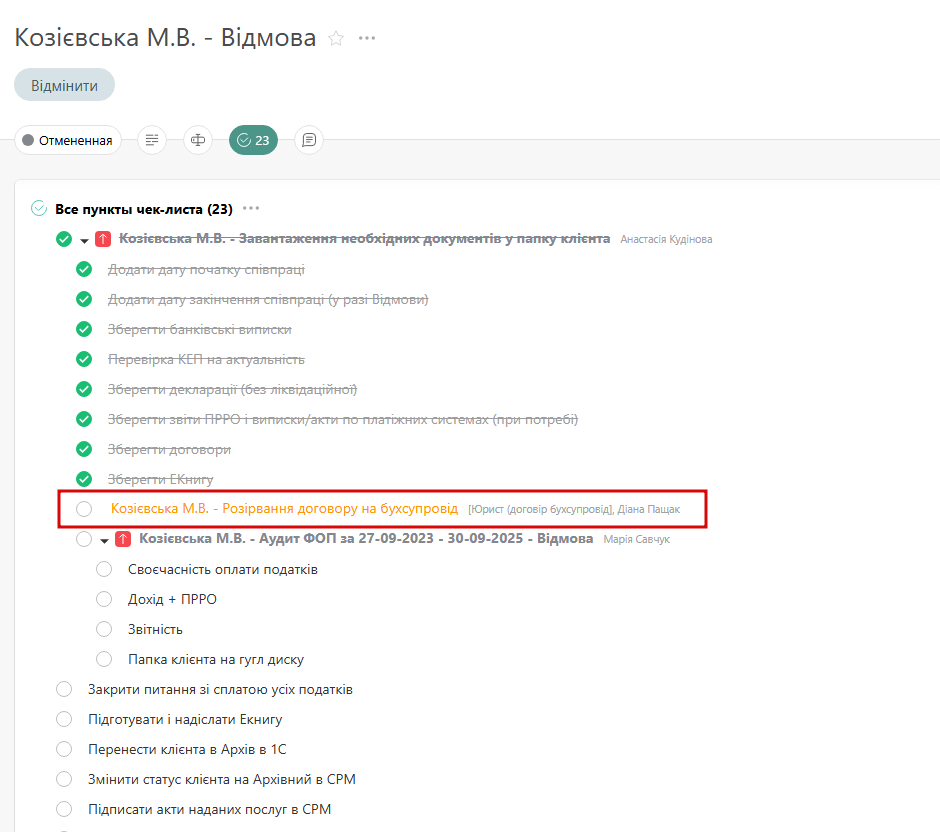Uncheck Додати дату початку співпраці
This screenshot has height=832, width=940.
[x=84, y=269]
